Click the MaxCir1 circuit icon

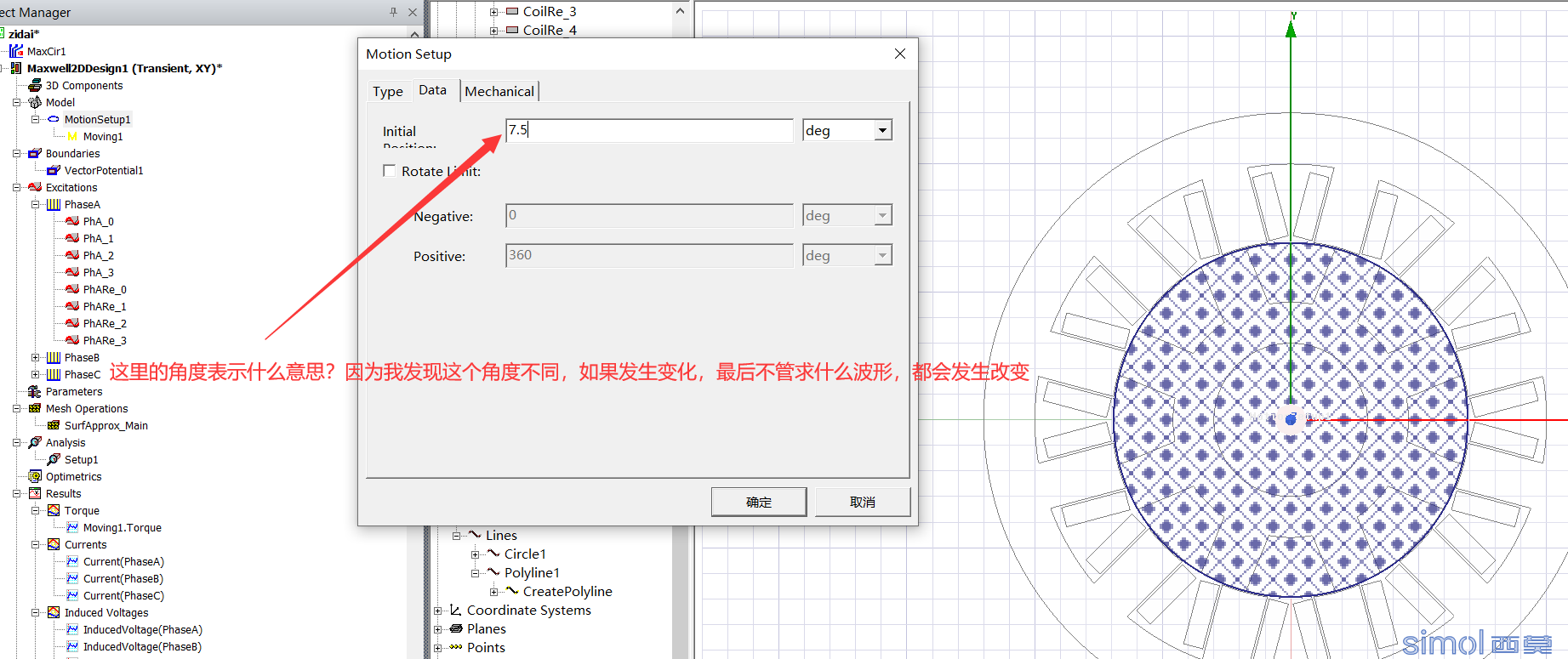coord(16,51)
